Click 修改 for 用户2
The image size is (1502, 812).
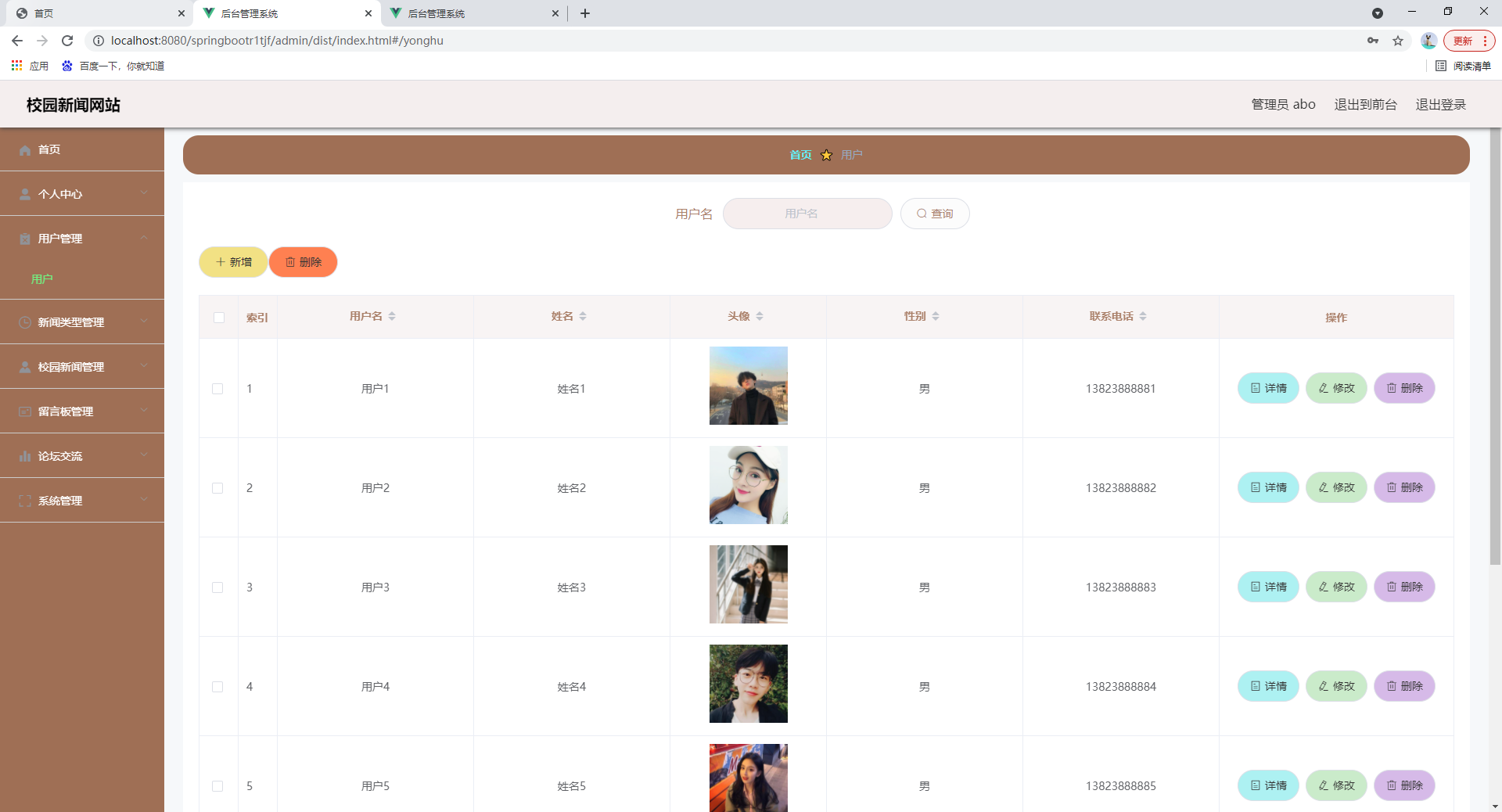(1336, 487)
